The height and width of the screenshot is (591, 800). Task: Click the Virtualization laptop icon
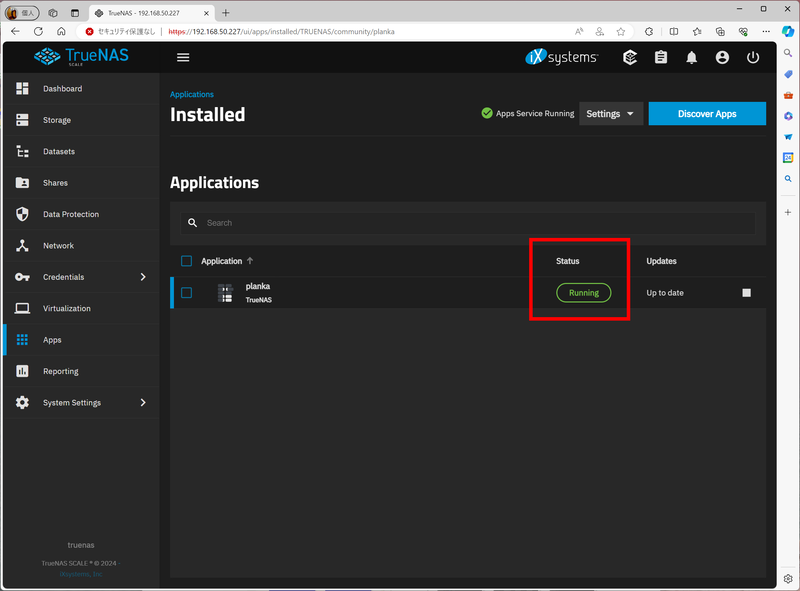click(x=22, y=308)
